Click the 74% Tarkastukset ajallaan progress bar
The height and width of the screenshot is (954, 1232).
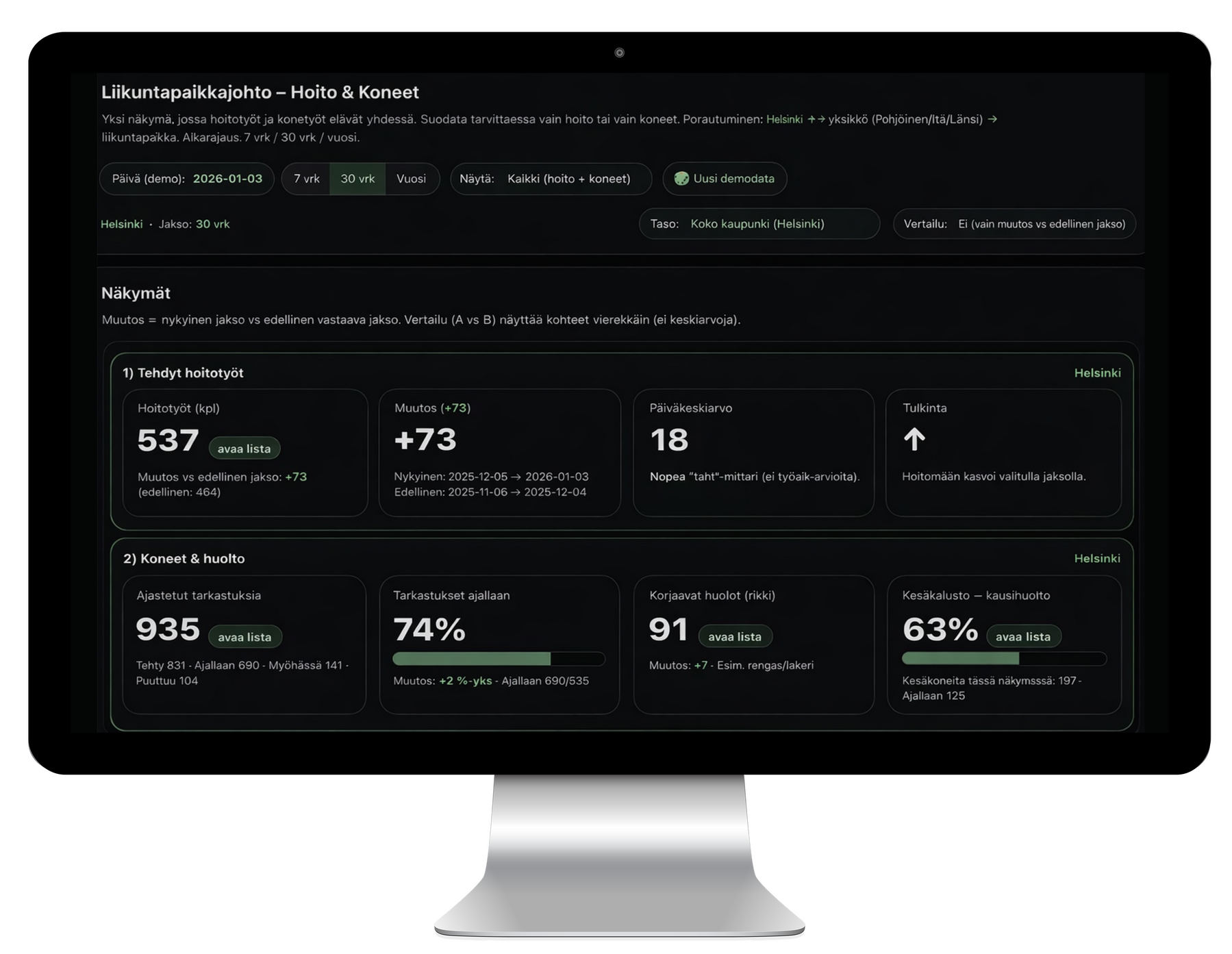499,659
